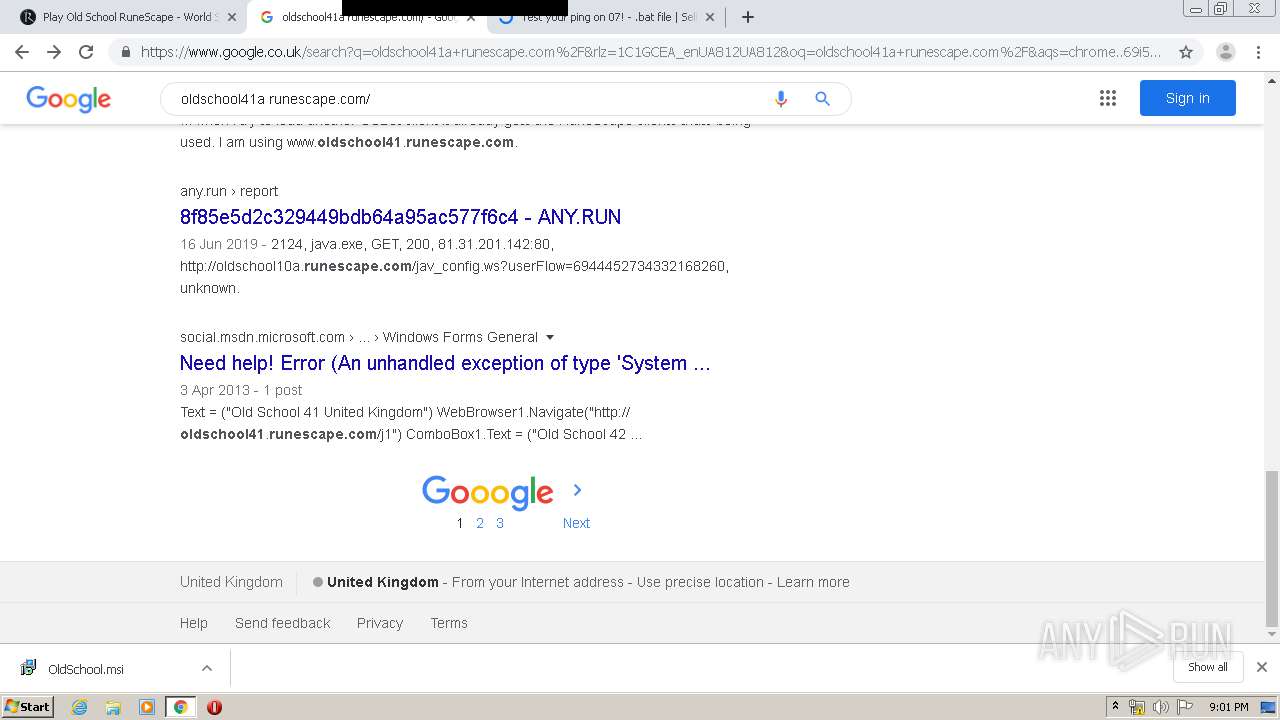Open the media player taskbar icon
The width and height of the screenshot is (1280, 720).
147,707
